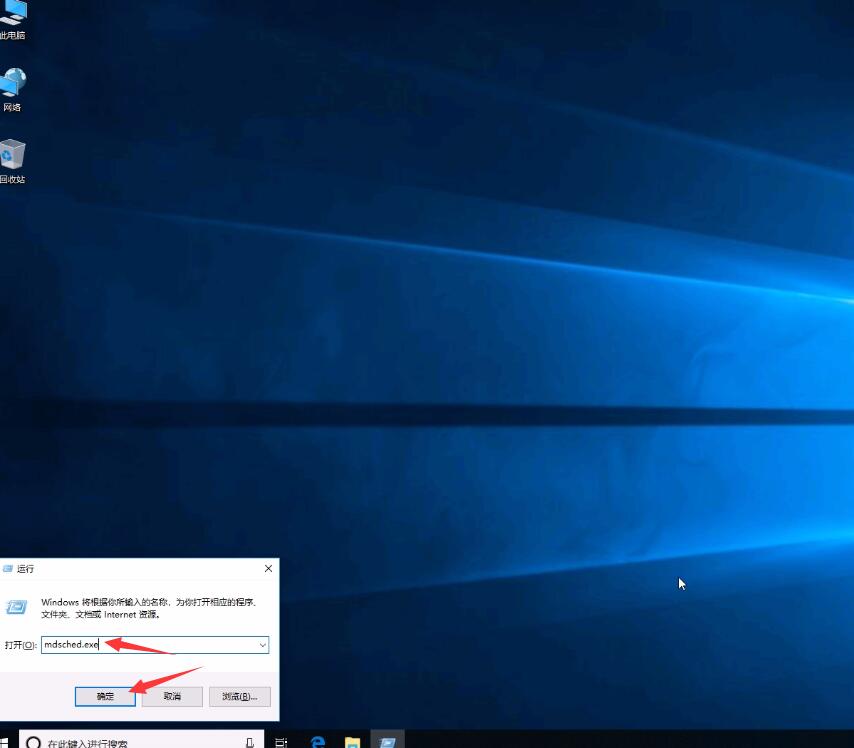Click the 浏览(B)... button
Image resolution: width=854 pixels, height=748 pixels.
pos(240,696)
